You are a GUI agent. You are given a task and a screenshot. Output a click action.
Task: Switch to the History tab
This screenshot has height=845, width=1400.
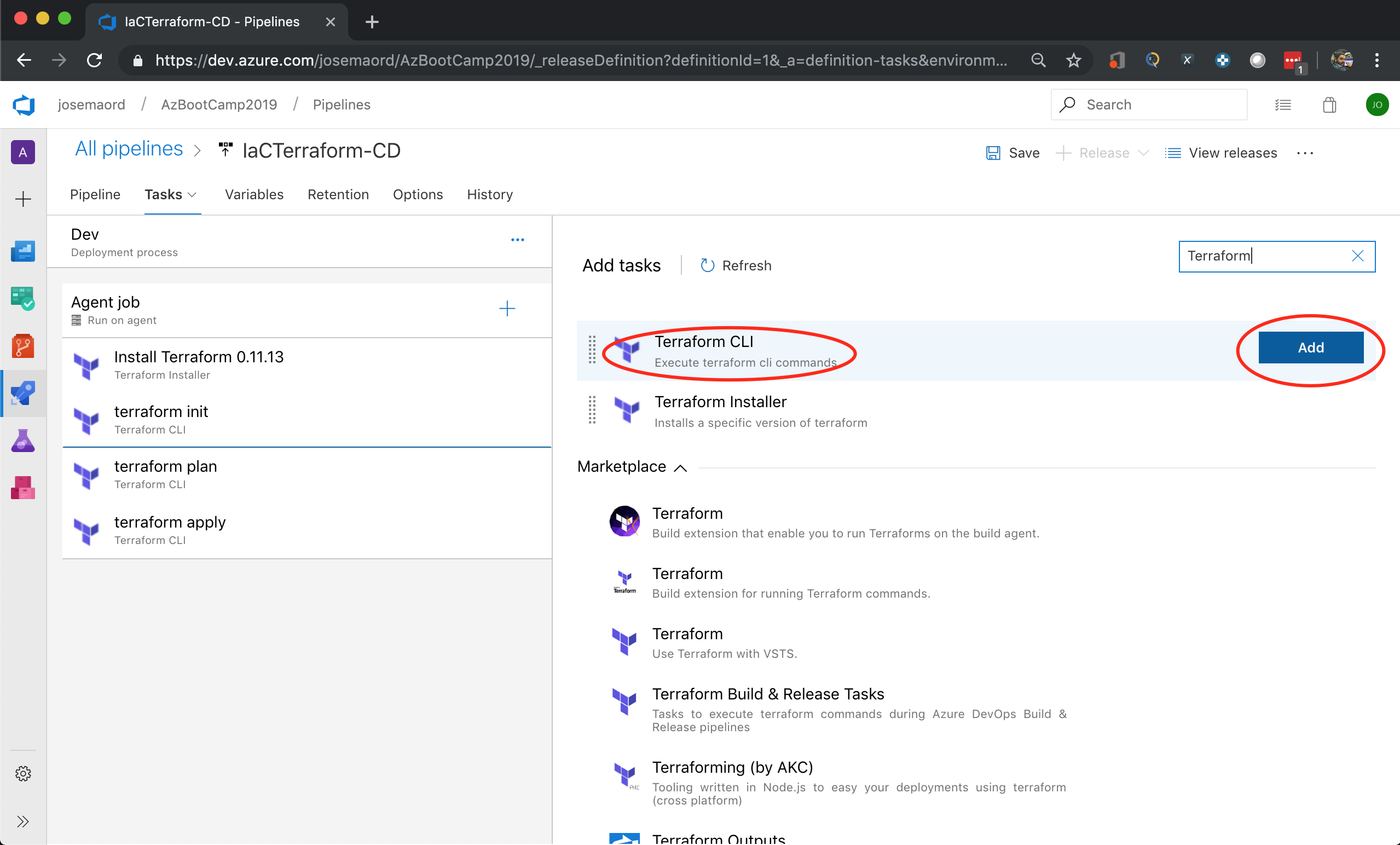[489, 195]
